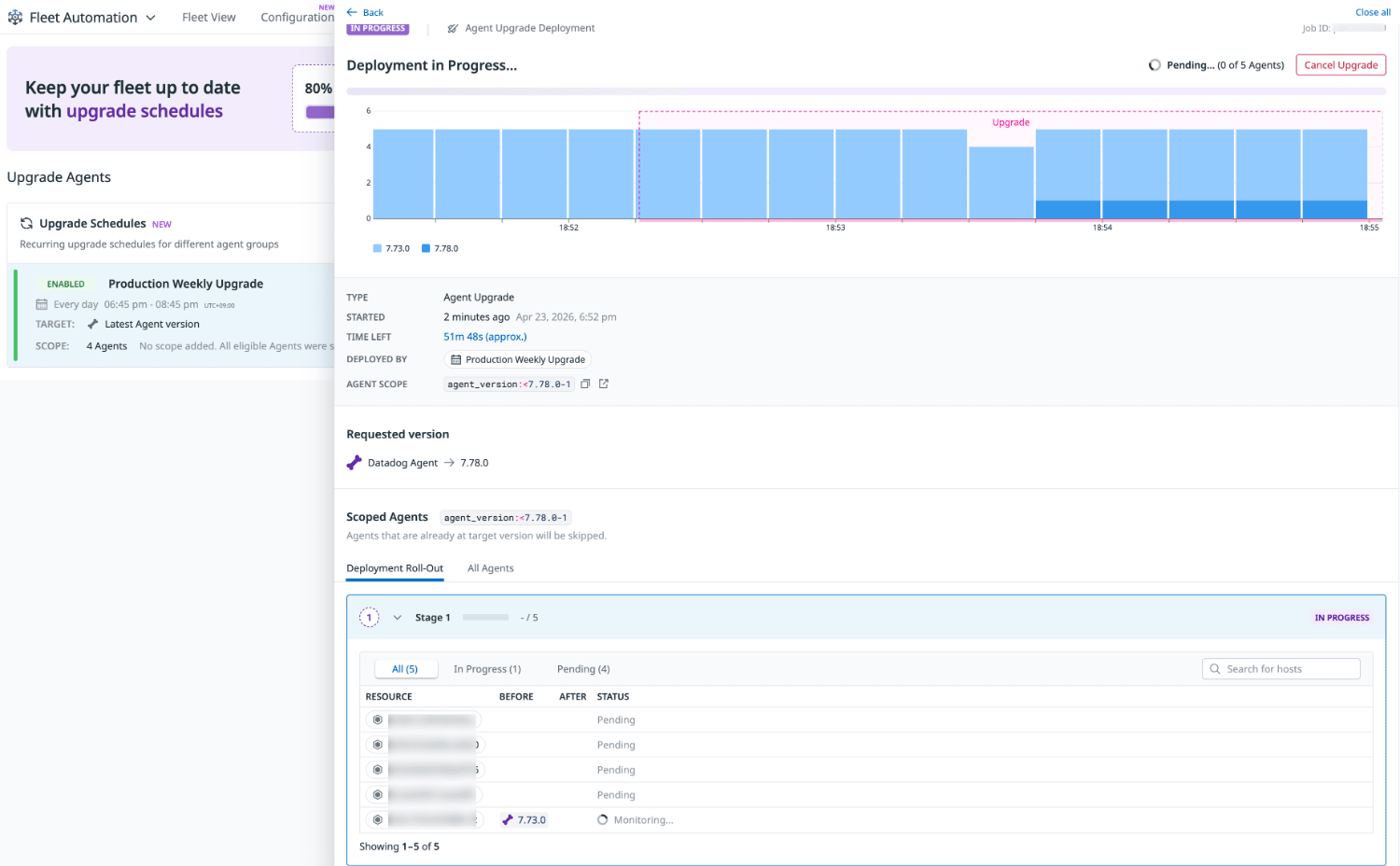Click the Datadog Agent bone icon
The image size is (1400, 866).
pos(355,463)
